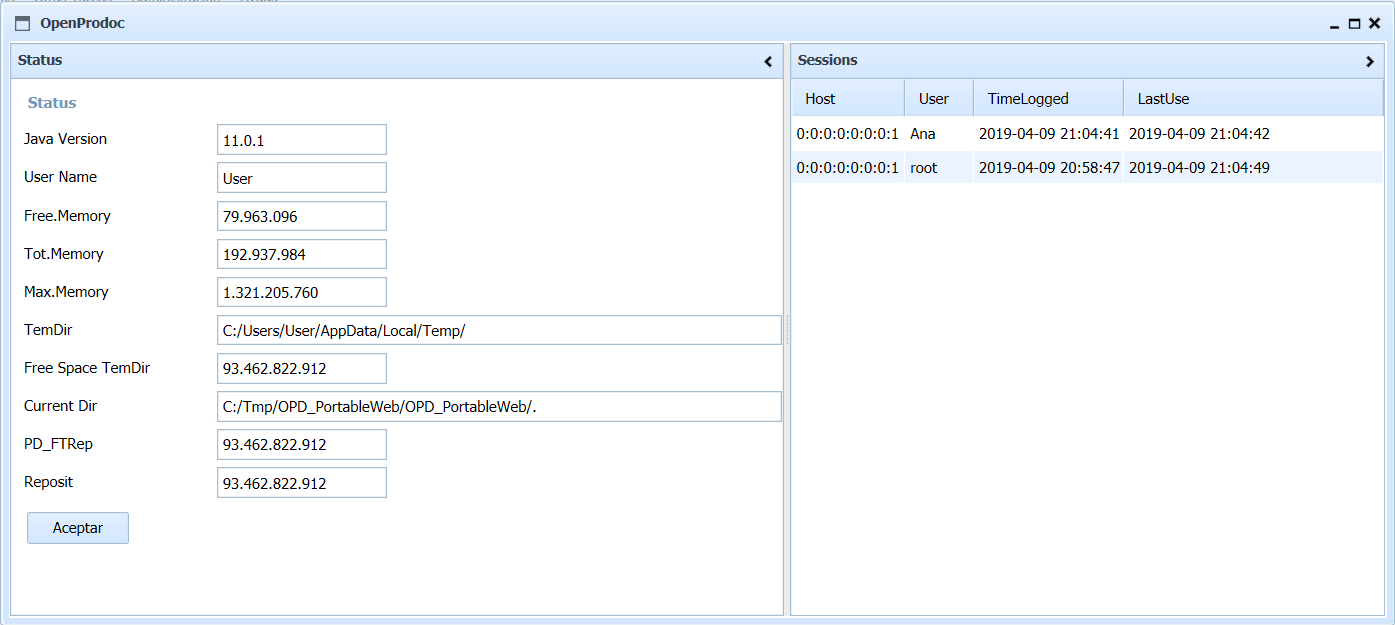
Task: Click the Current Dir path field
Action: (x=499, y=406)
